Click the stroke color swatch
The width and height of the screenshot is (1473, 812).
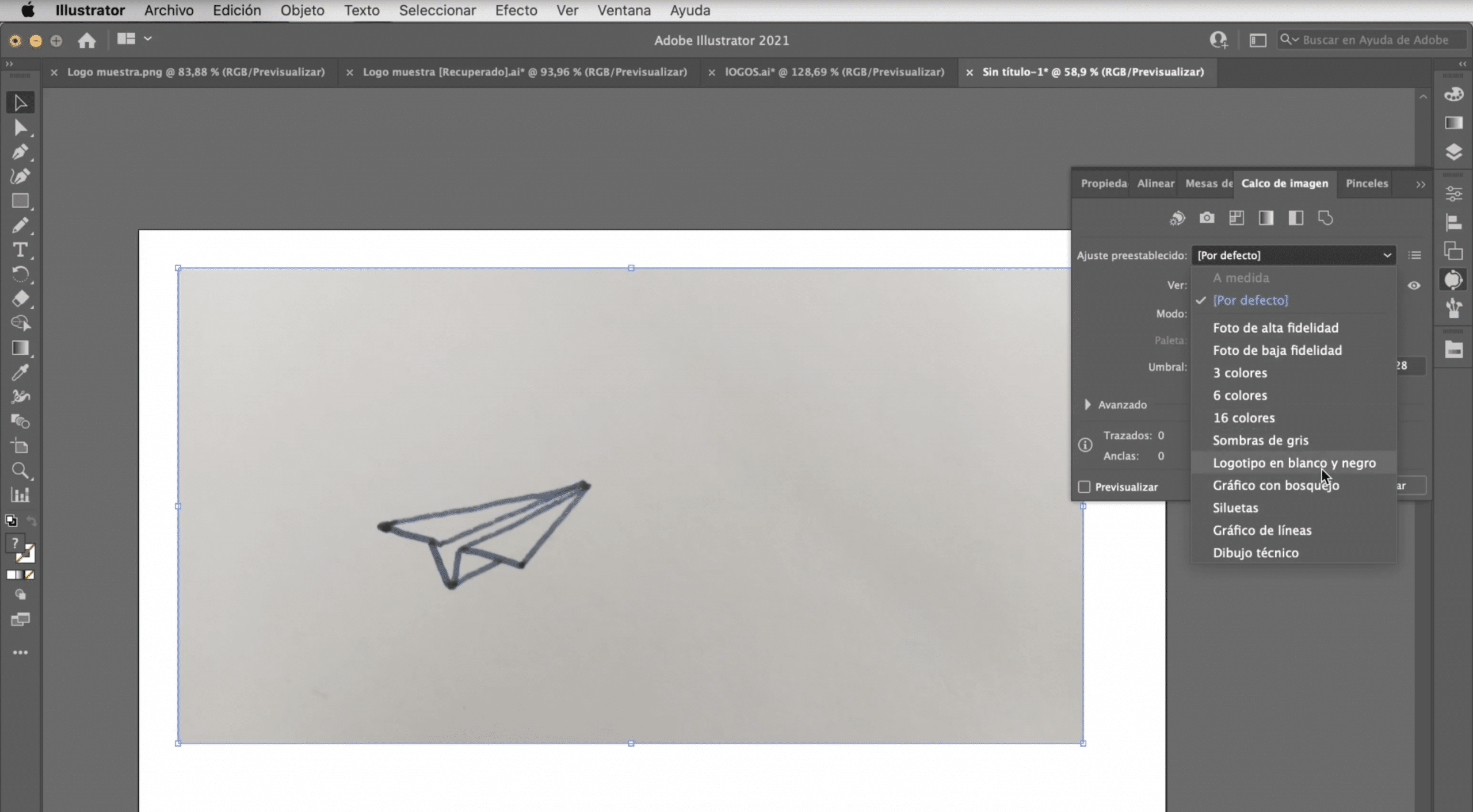26,554
